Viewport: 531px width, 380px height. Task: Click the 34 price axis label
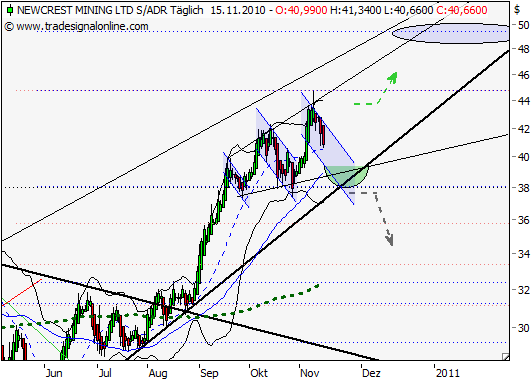[x=523, y=254]
